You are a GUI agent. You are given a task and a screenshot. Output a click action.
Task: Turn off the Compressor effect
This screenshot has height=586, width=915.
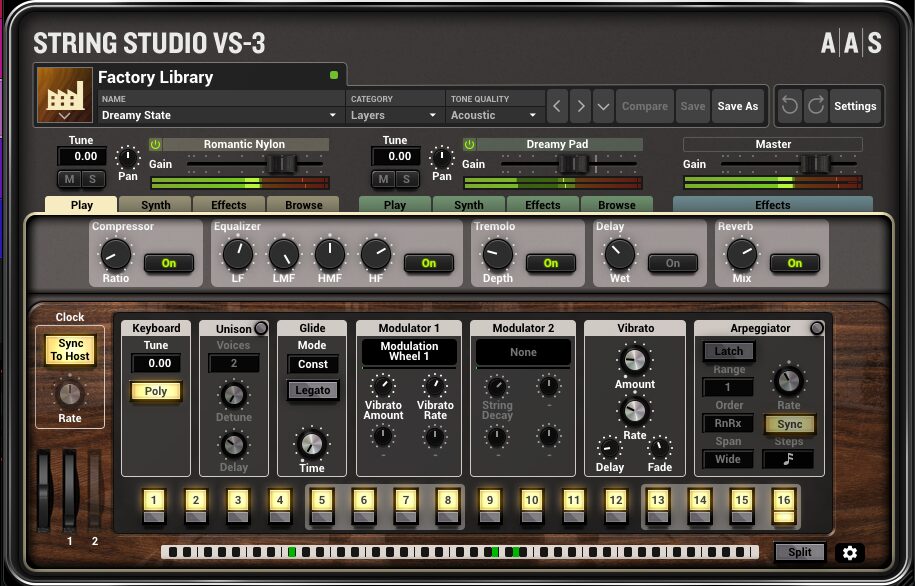click(x=168, y=263)
